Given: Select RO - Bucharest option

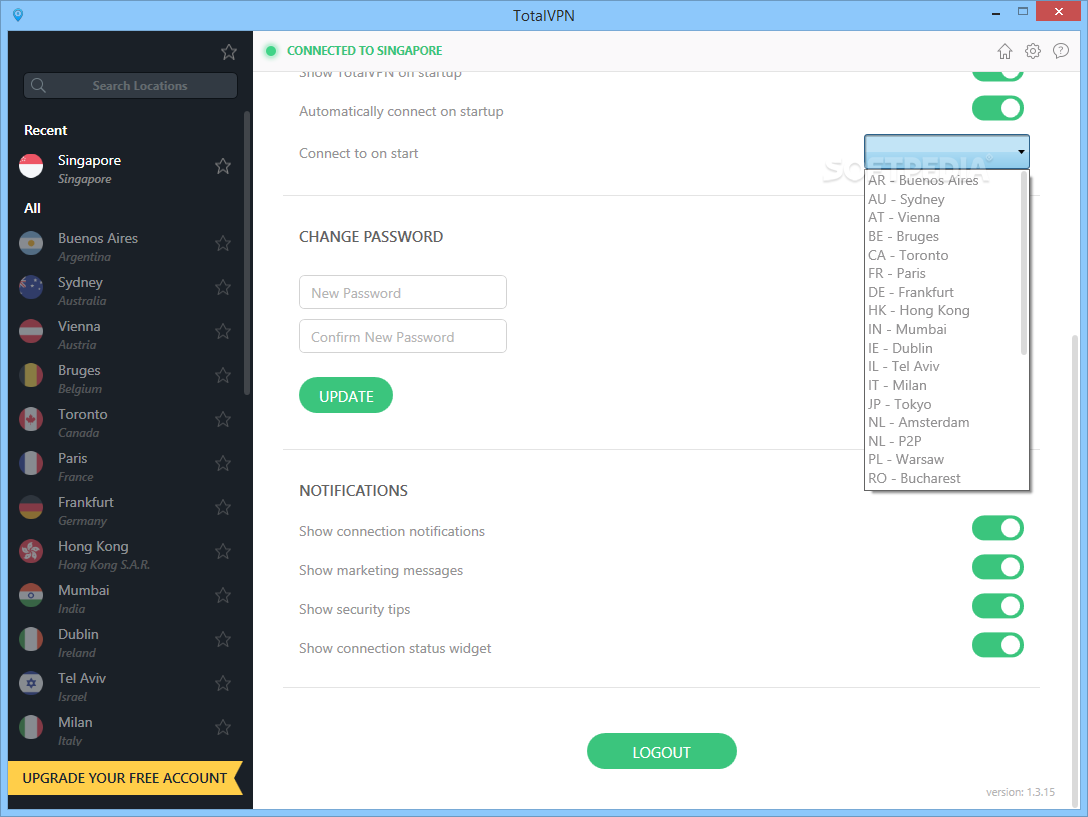Looking at the screenshot, I should tap(943, 478).
